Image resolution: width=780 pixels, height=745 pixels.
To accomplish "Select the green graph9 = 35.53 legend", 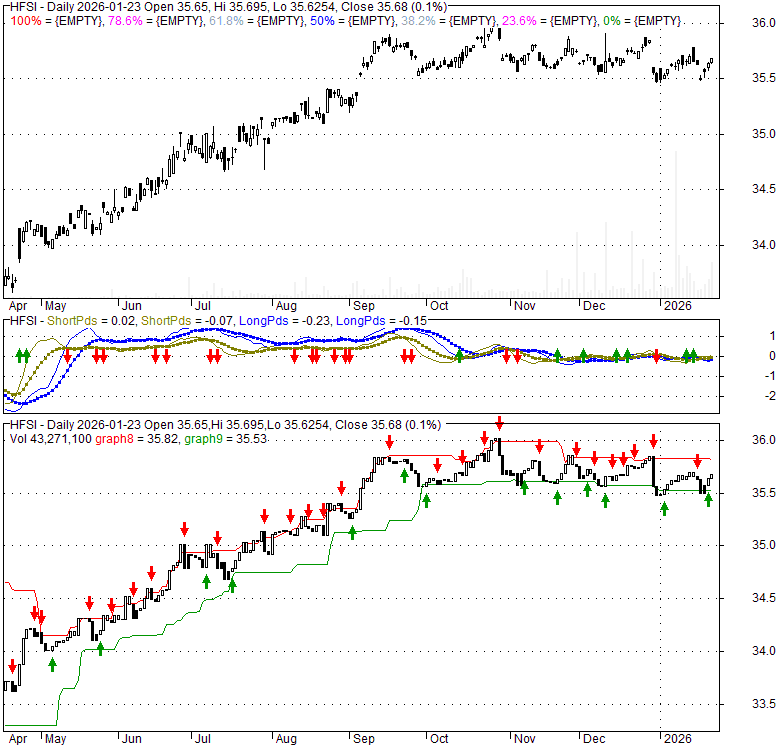I will [225, 439].
